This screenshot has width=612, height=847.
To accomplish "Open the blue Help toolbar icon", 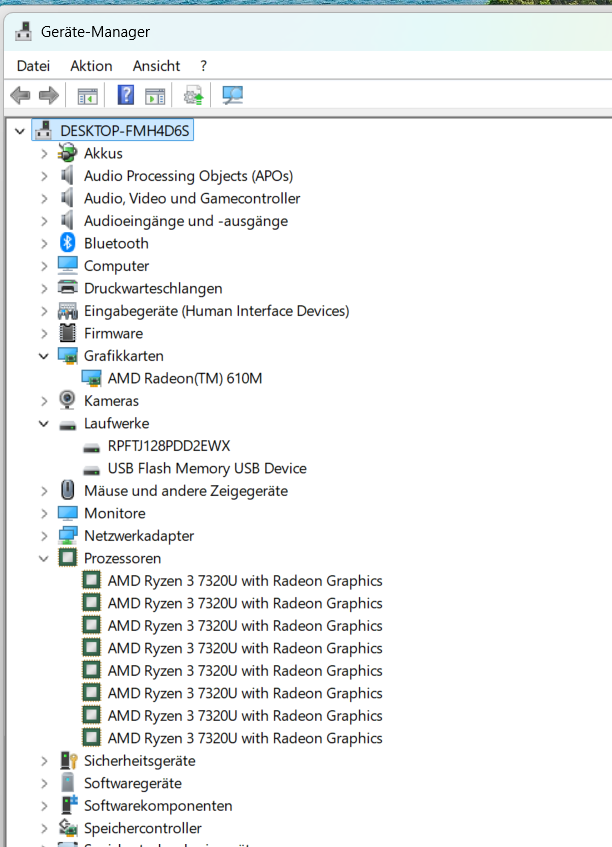I will (x=126, y=95).
